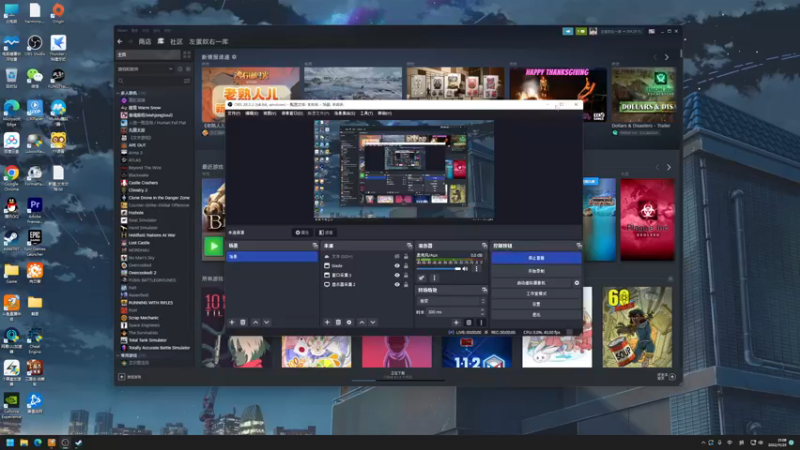Viewport: 800px width, 450px height.
Task: Move source up in sources panel
Action: pyautogui.click(x=362, y=322)
